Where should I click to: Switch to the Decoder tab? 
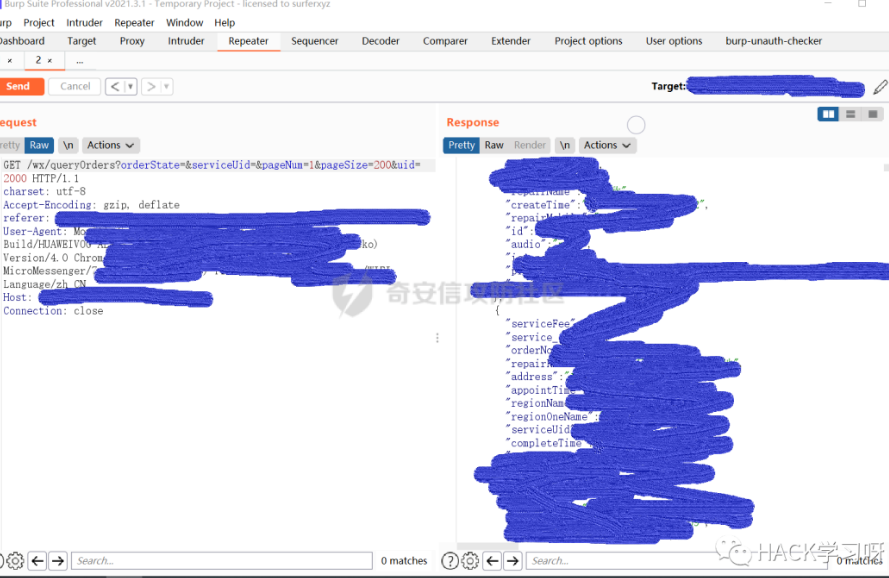click(380, 41)
